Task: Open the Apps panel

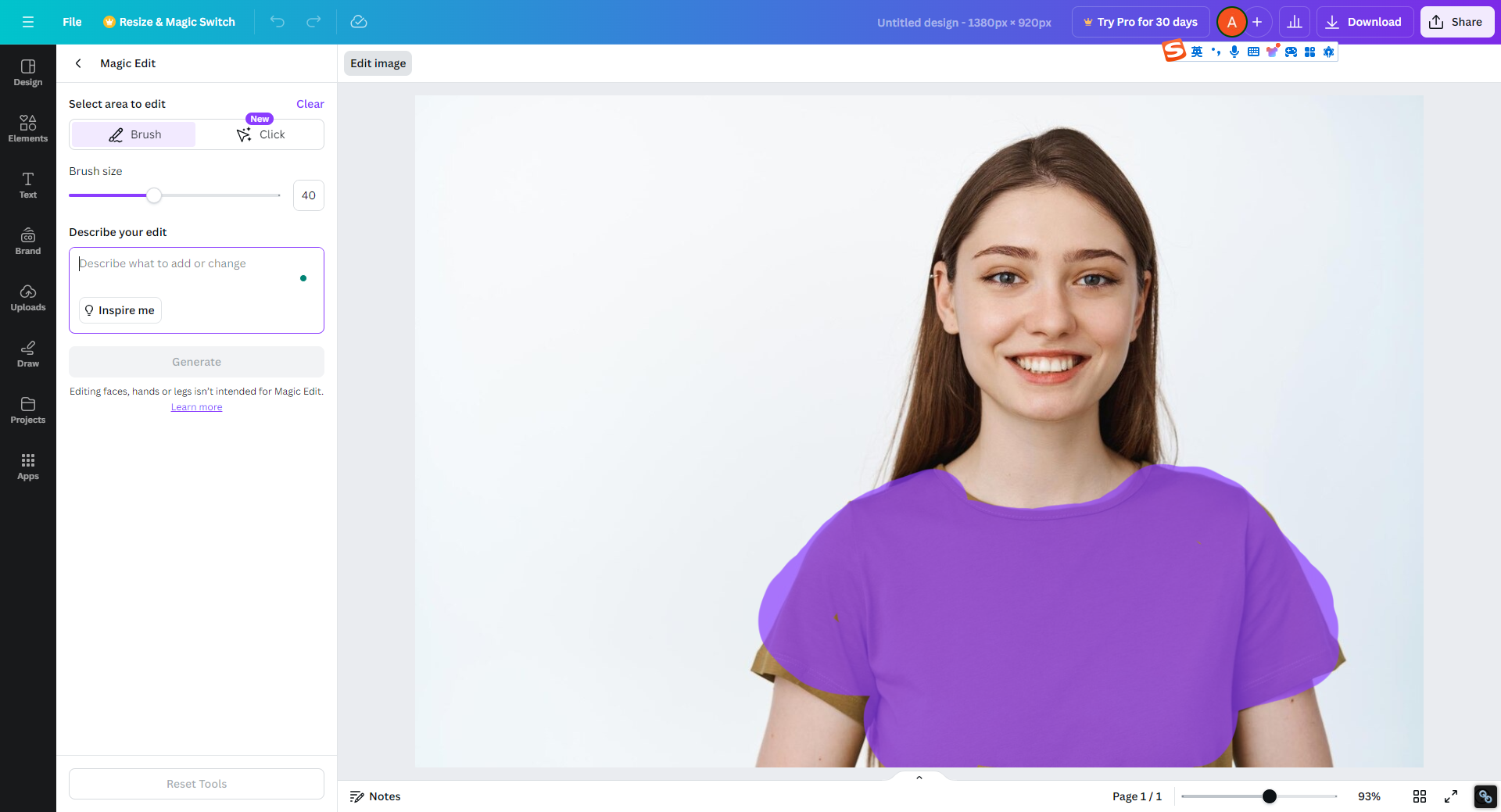Action: point(28,466)
